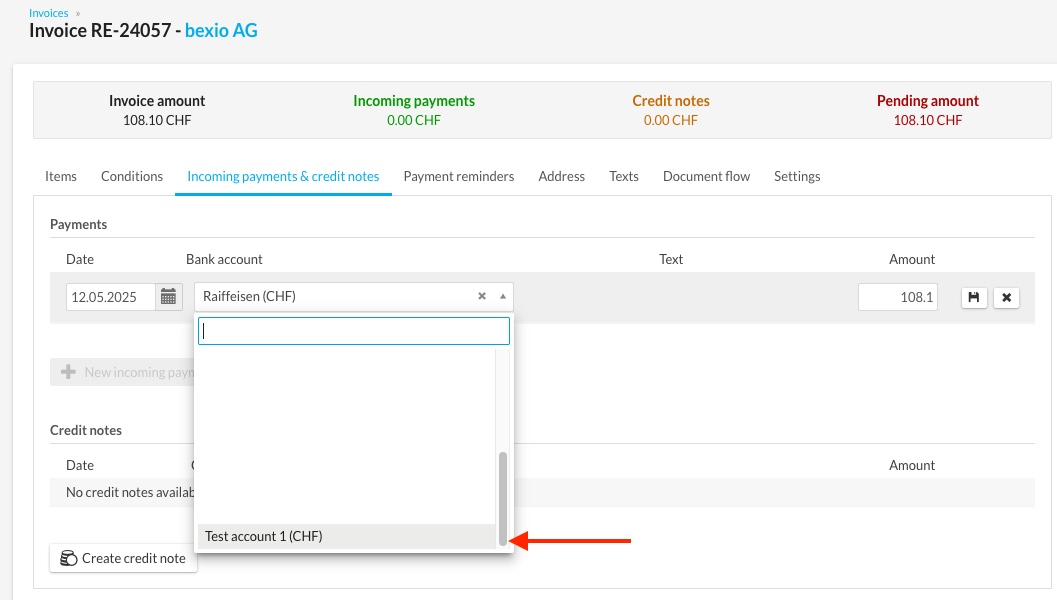Screen dimensions: 1057x600
Task: Click the No credit notes available message
Action: (x=130, y=492)
